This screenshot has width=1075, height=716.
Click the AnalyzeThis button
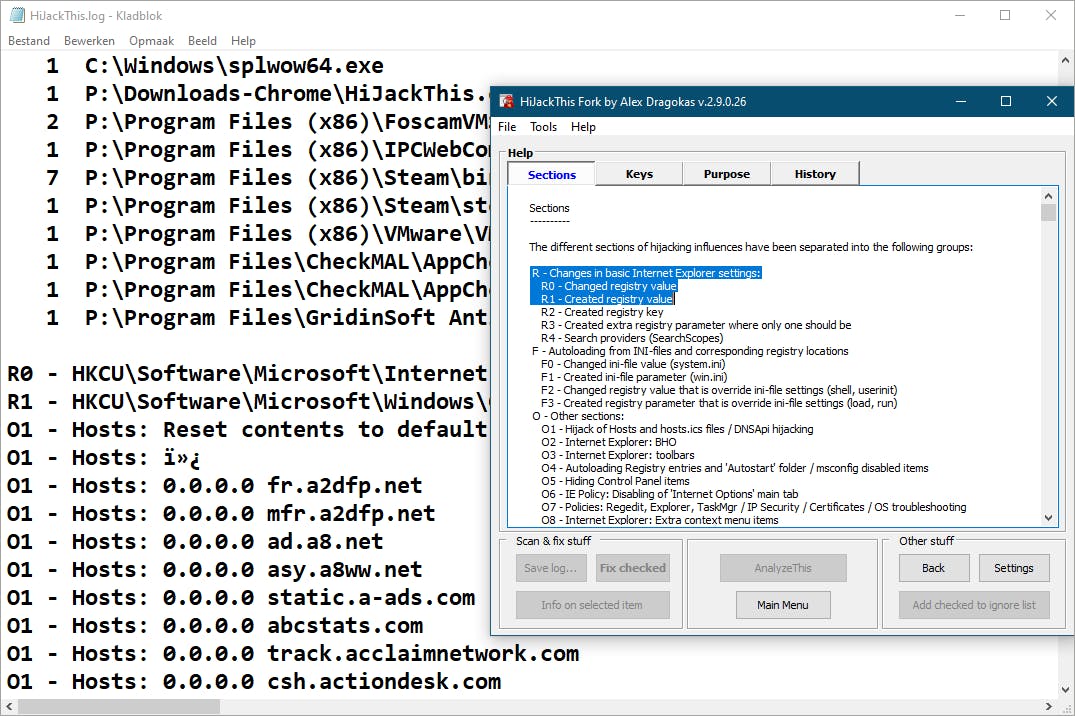click(x=783, y=568)
